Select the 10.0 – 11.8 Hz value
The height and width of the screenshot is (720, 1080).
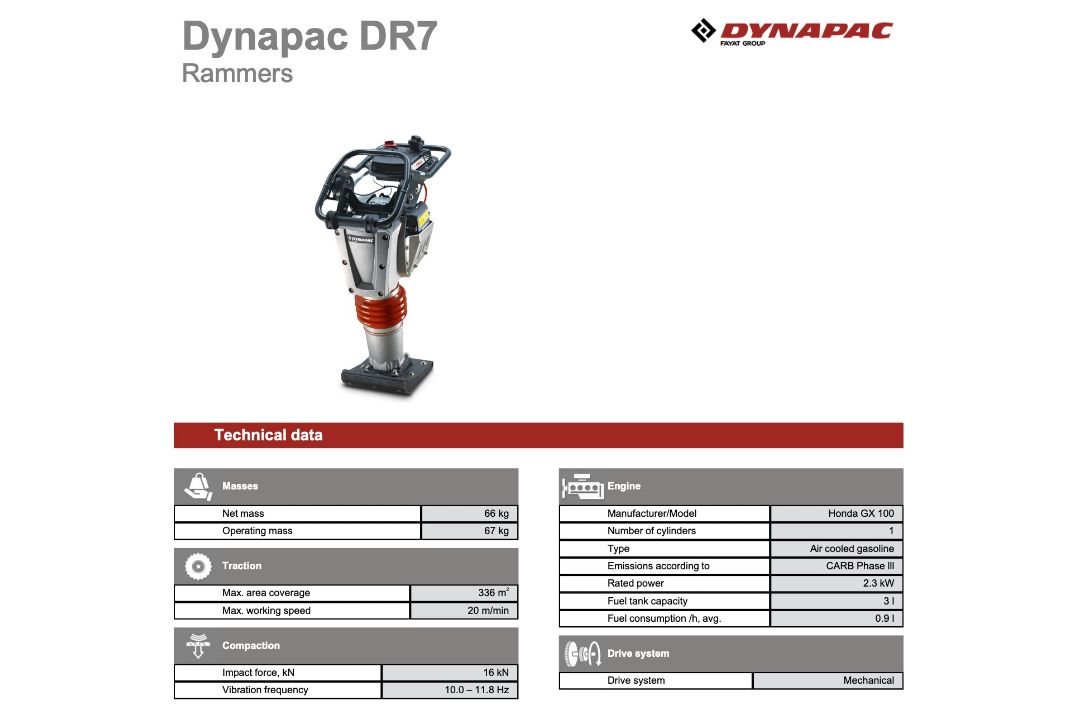point(477,690)
